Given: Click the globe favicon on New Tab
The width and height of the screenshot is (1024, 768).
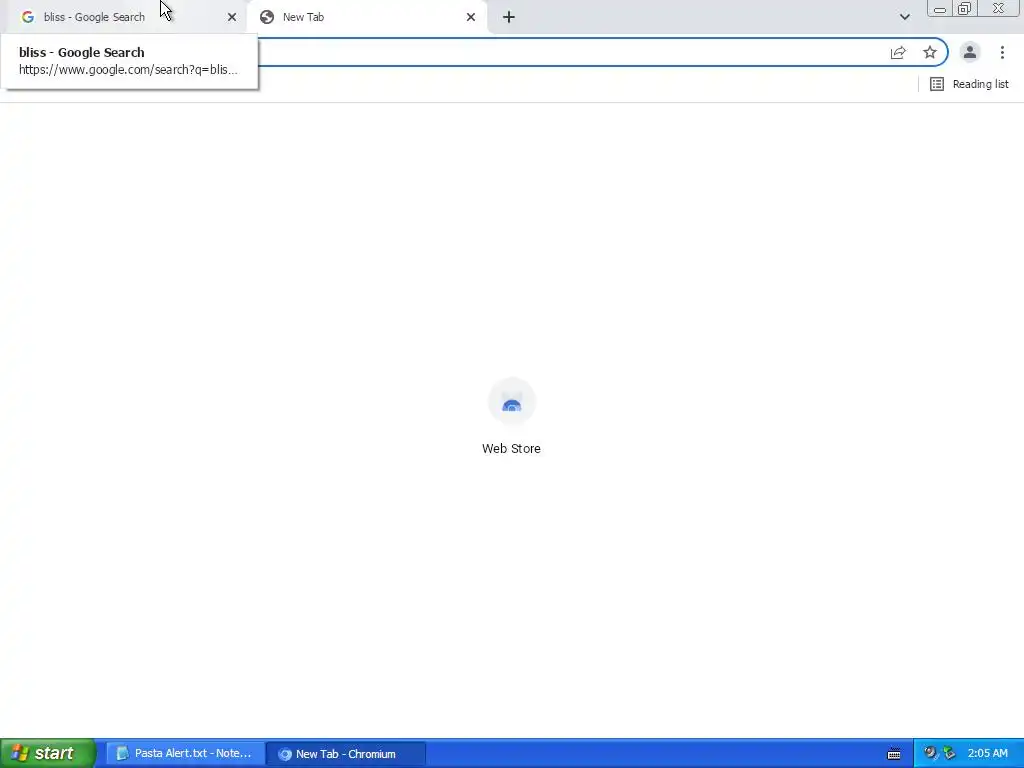Looking at the screenshot, I should pyautogui.click(x=266, y=17).
